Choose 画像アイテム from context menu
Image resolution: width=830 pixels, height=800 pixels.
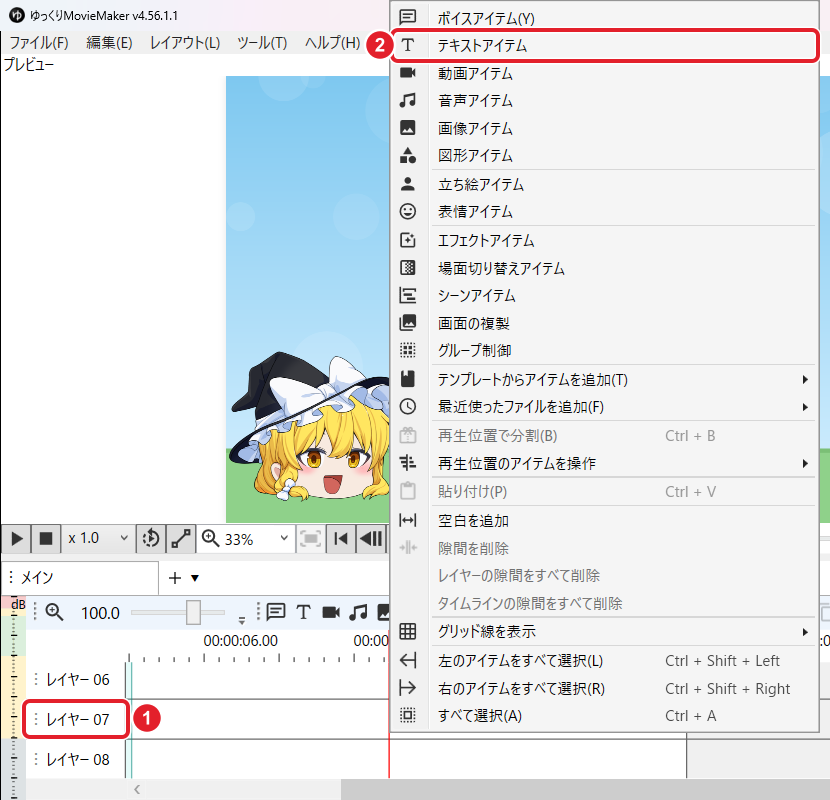click(604, 128)
